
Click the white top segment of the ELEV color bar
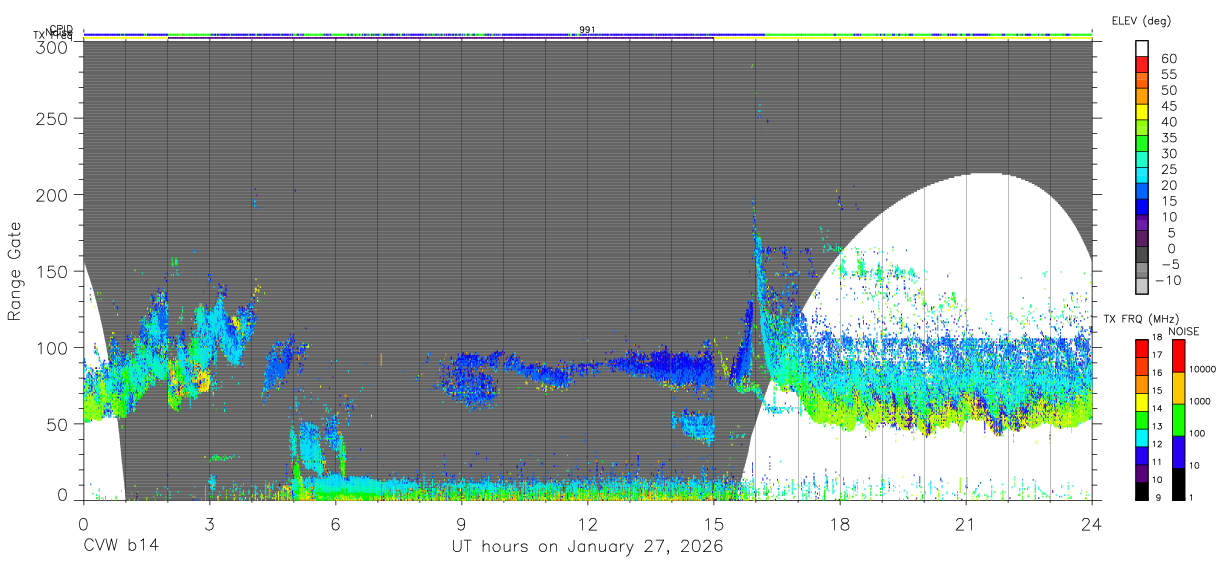click(x=1143, y=49)
